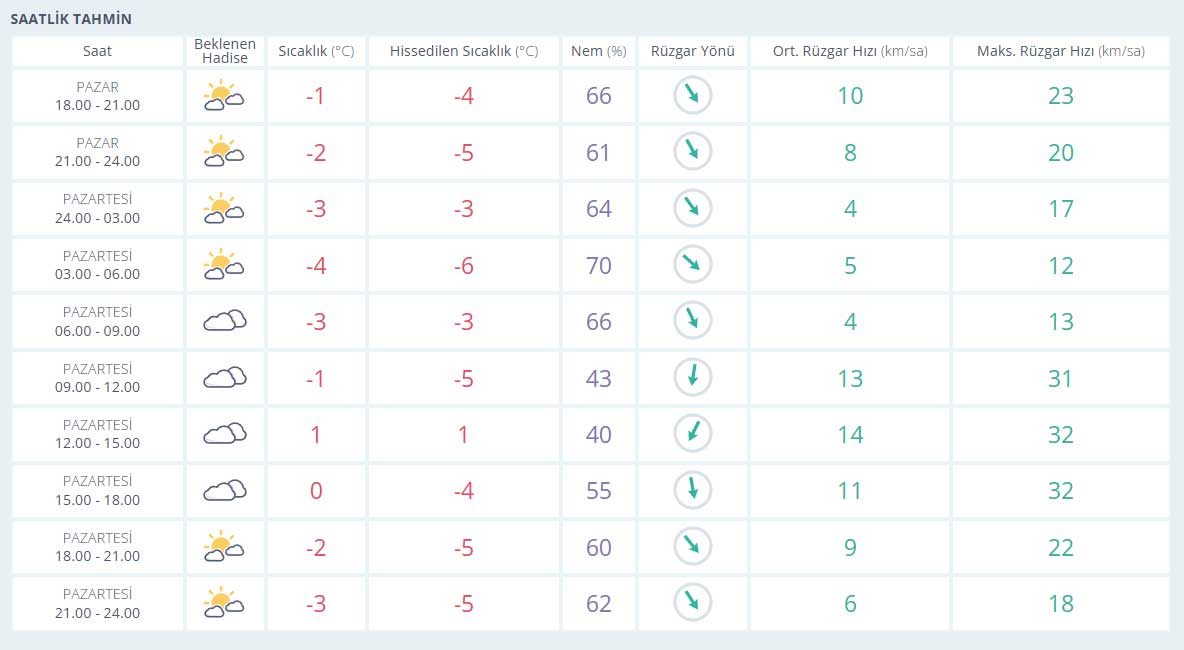Click the cloud icon for Pazartesi 15.00 - 18.00
Image resolution: width=1184 pixels, height=650 pixels.
(x=224, y=491)
